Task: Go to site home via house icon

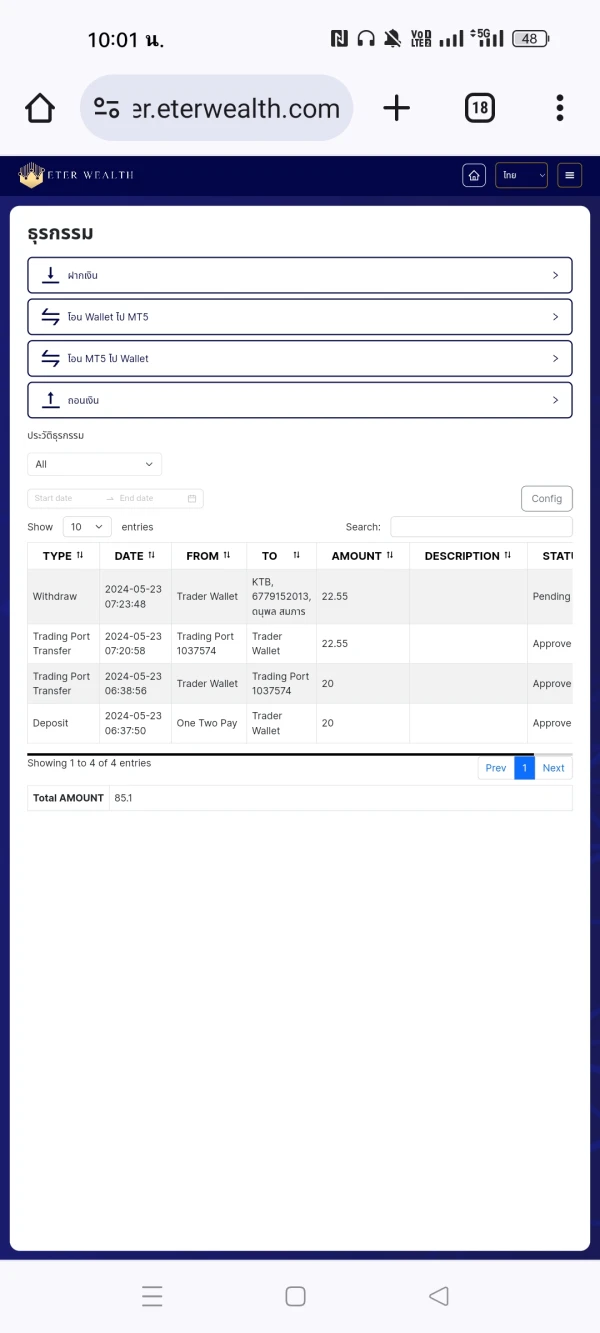Action: 474,175
